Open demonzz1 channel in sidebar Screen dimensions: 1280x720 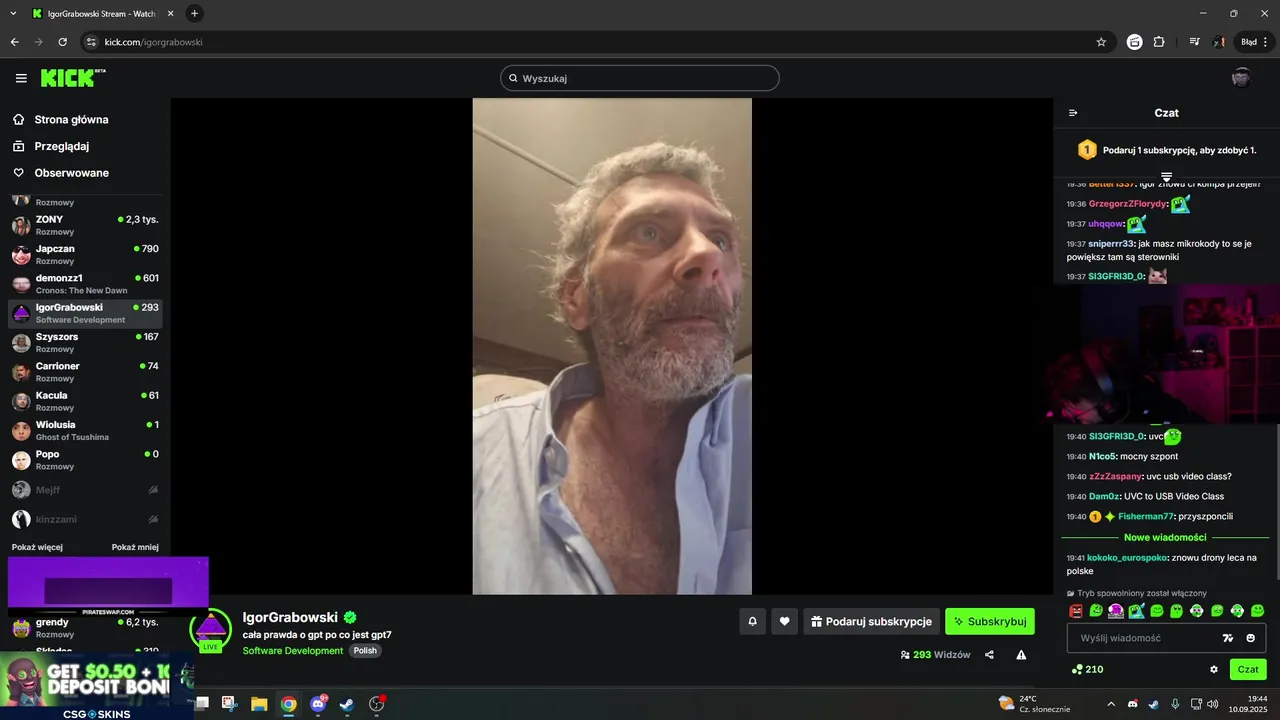coord(85,284)
